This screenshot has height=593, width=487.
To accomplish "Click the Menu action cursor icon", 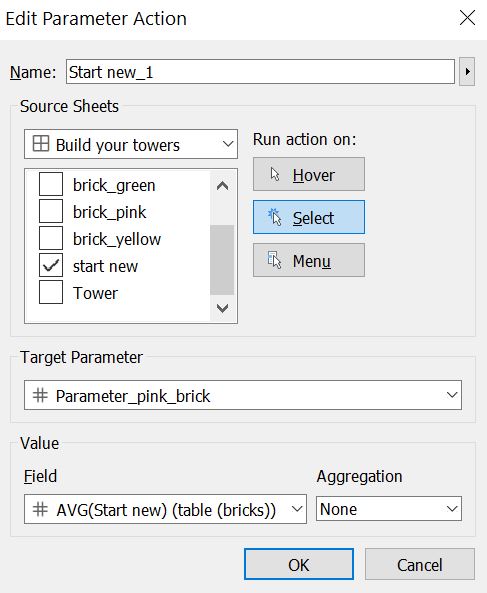I will [x=275, y=260].
